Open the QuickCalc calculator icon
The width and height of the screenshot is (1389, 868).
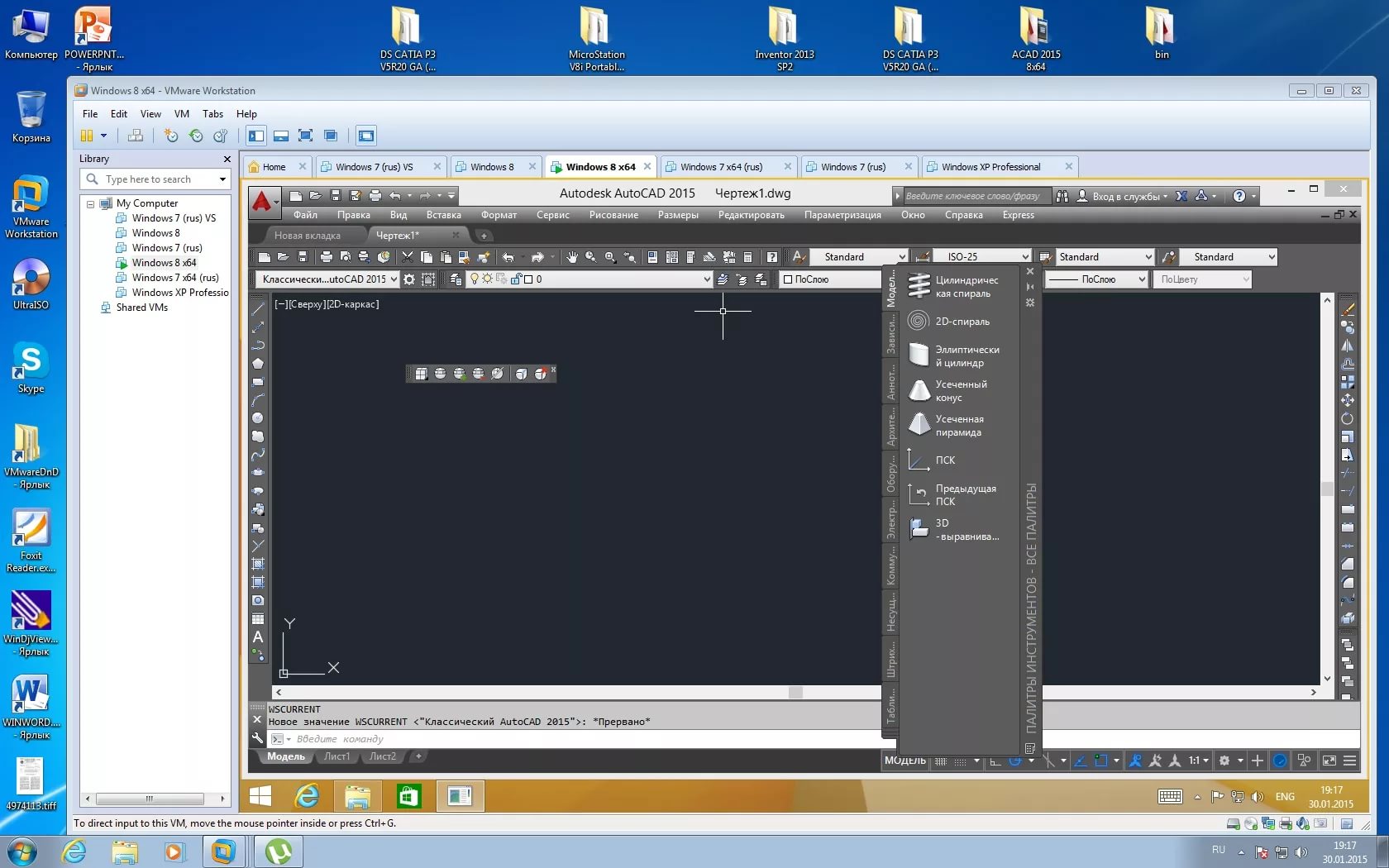click(x=748, y=256)
